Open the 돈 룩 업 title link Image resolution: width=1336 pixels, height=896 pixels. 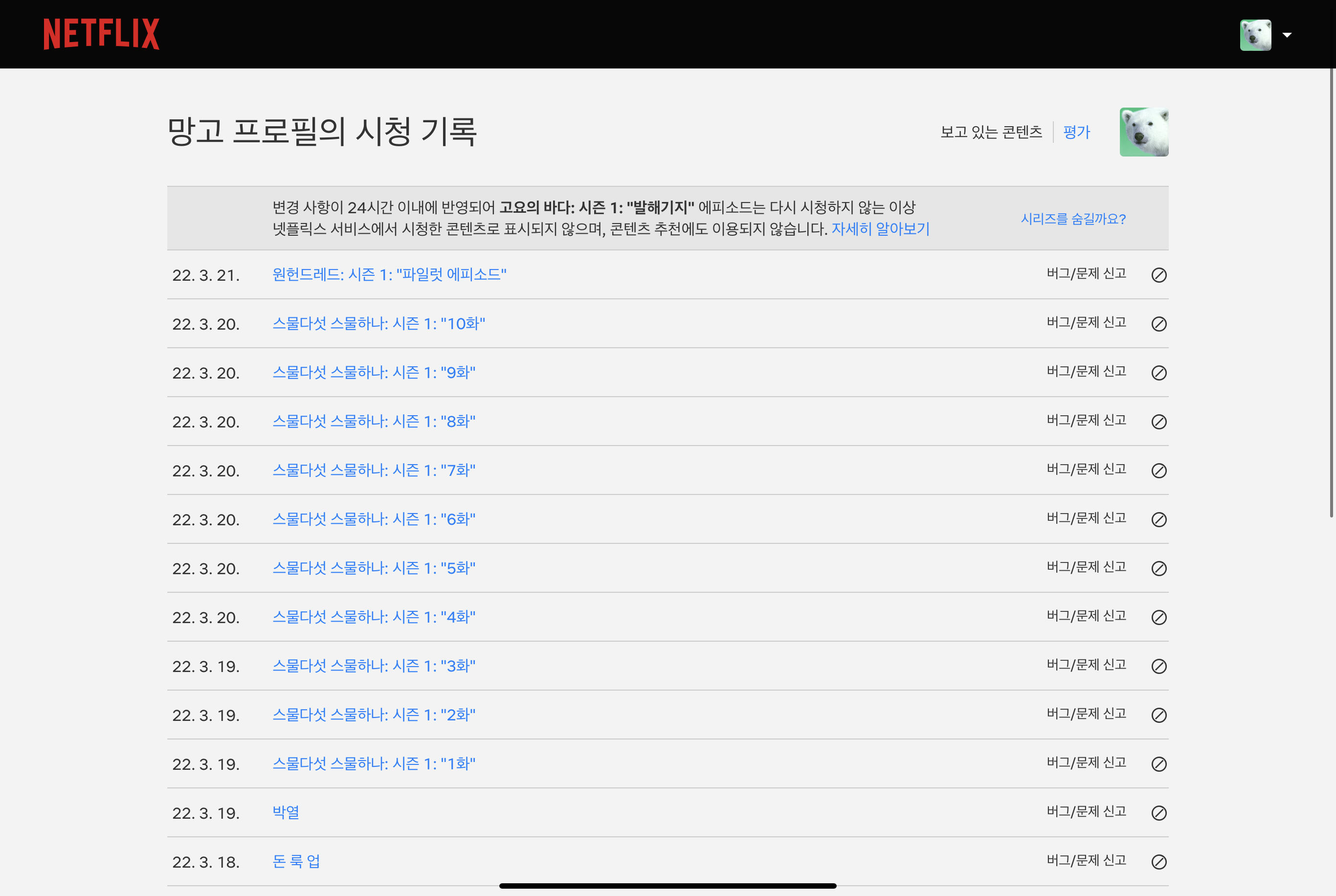tap(296, 861)
